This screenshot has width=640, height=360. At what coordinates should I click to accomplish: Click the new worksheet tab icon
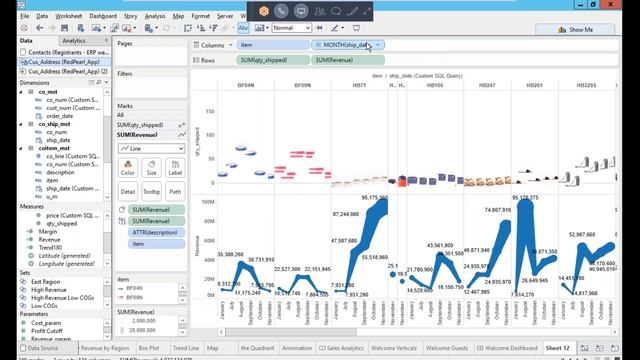(584, 348)
